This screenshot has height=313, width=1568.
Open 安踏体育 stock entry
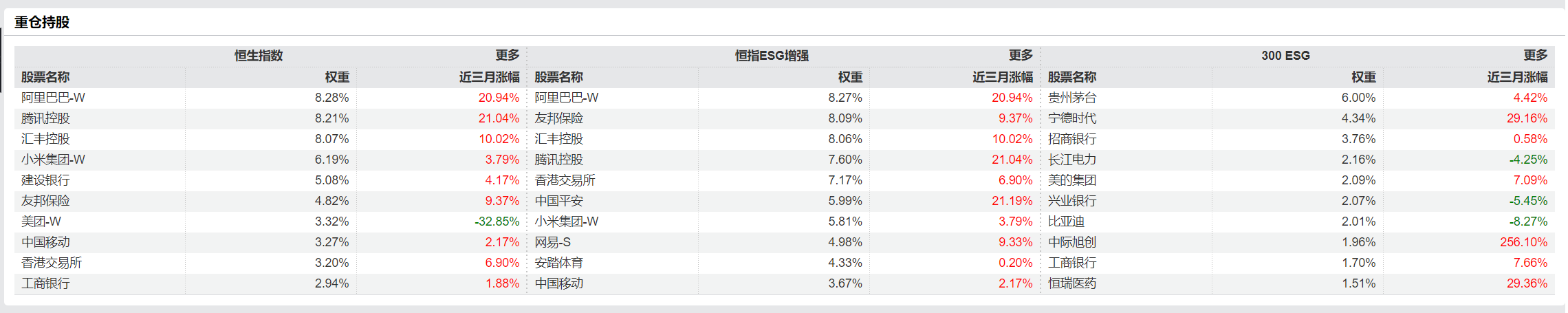(x=558, y=263)
